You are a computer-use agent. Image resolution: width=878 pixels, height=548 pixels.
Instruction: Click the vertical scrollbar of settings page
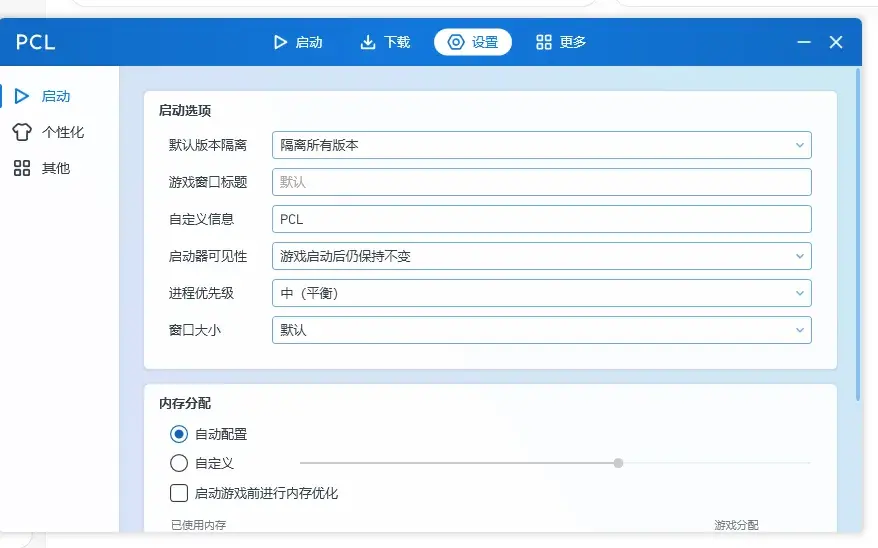click(x=858, y=234)
